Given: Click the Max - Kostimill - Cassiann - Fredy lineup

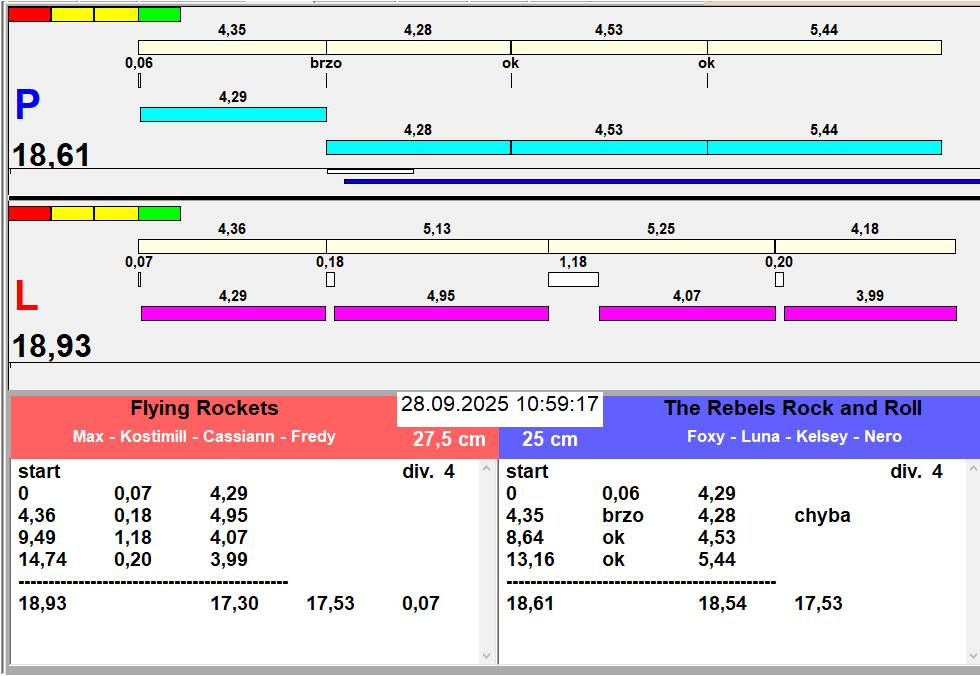Looking at the screenshot, I should [204, 437].
